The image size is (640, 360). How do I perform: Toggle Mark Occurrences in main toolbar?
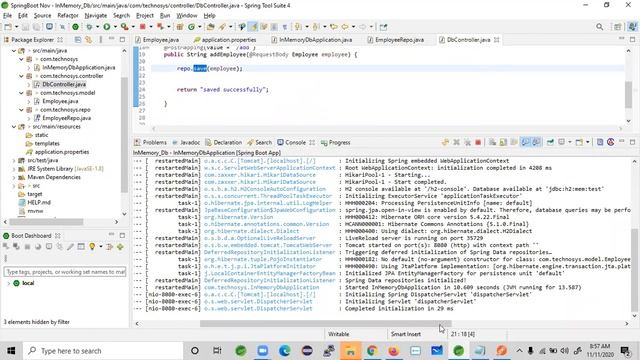(253, 27)
